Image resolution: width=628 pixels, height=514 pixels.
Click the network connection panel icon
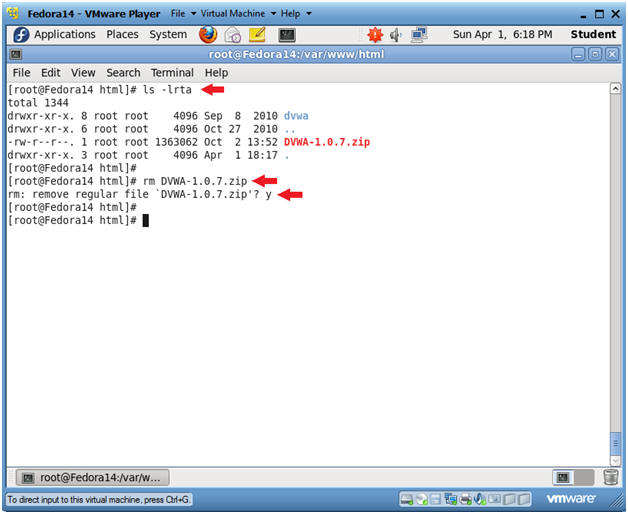pos(419,34)
